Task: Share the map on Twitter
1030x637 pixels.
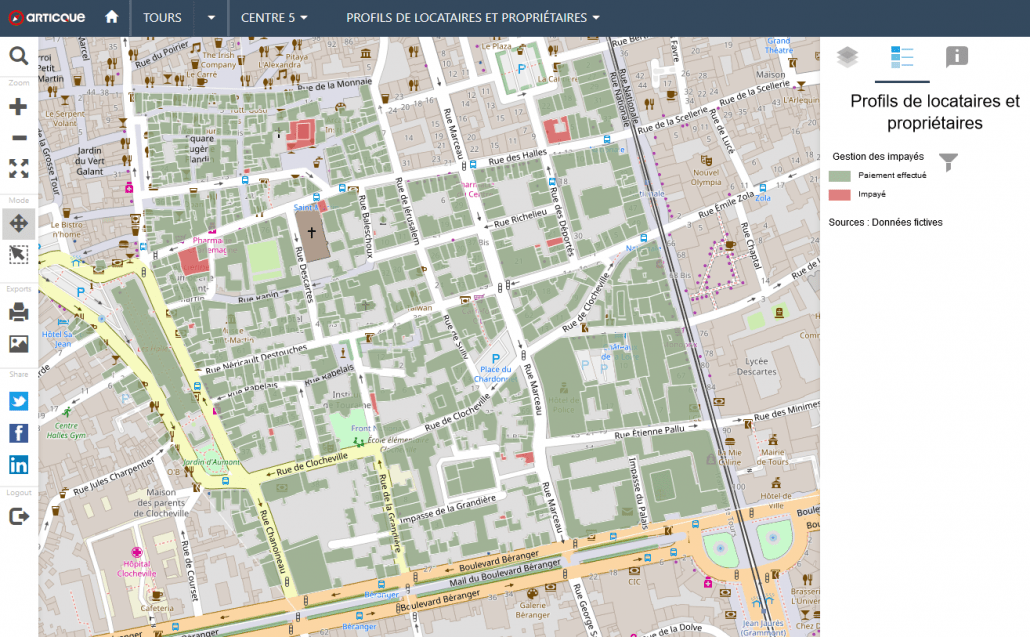Action: (18, 401)
